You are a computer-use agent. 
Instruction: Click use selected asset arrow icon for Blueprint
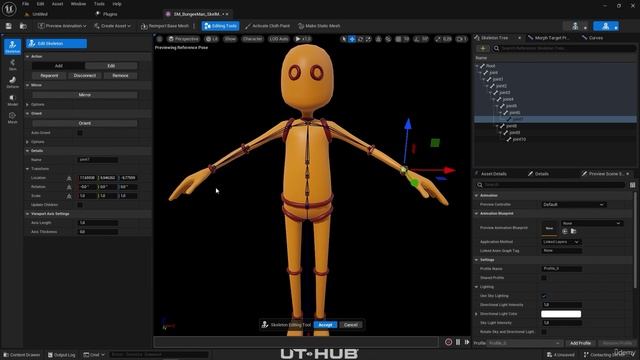565,231
